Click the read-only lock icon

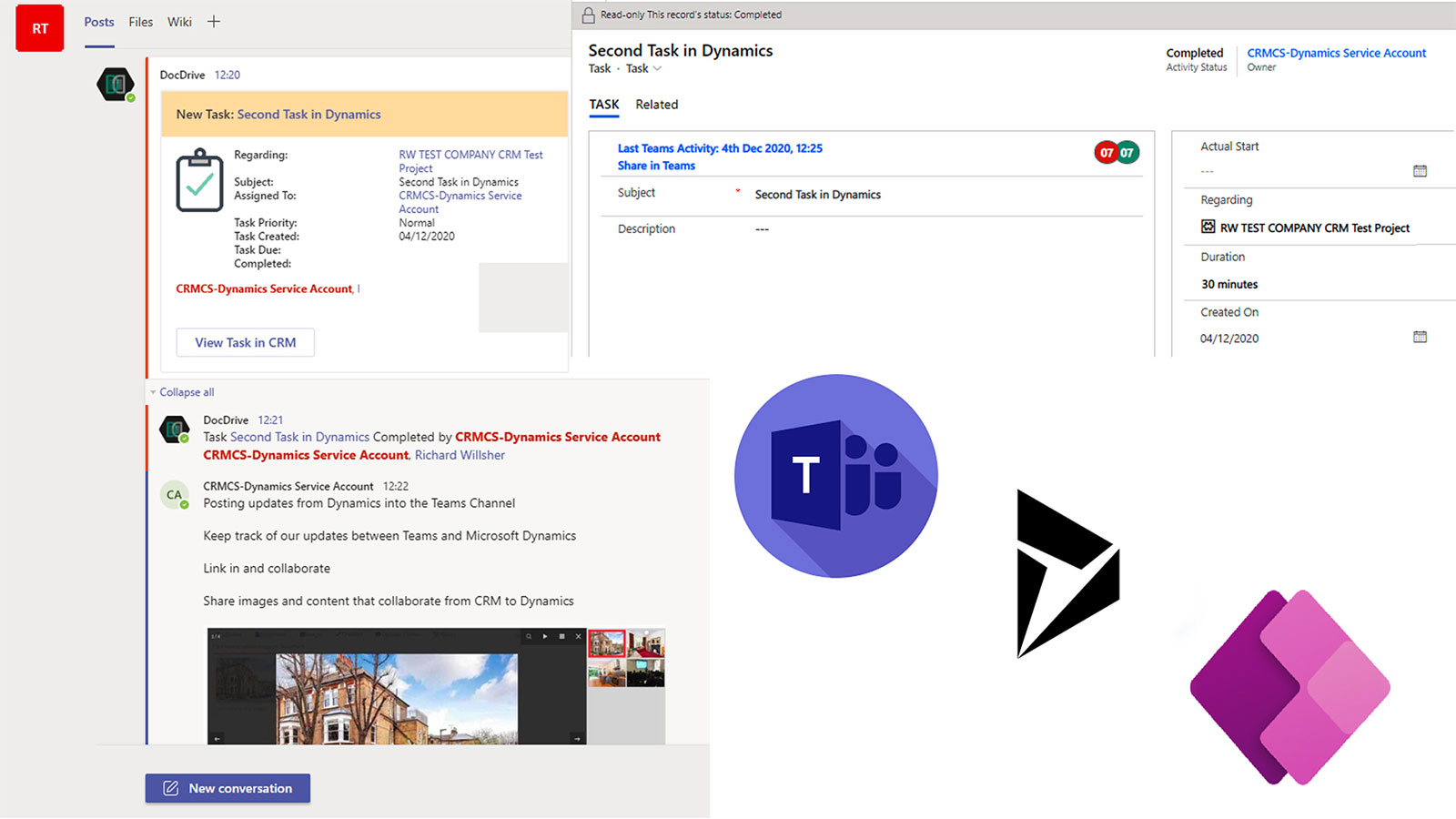pos(588,15)
